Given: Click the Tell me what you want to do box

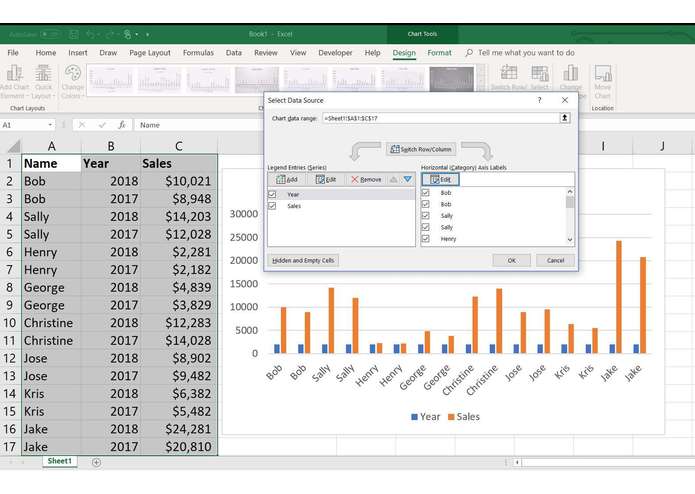Looking at the screenshot, I should pyautogui.click(x=526, y=53).
